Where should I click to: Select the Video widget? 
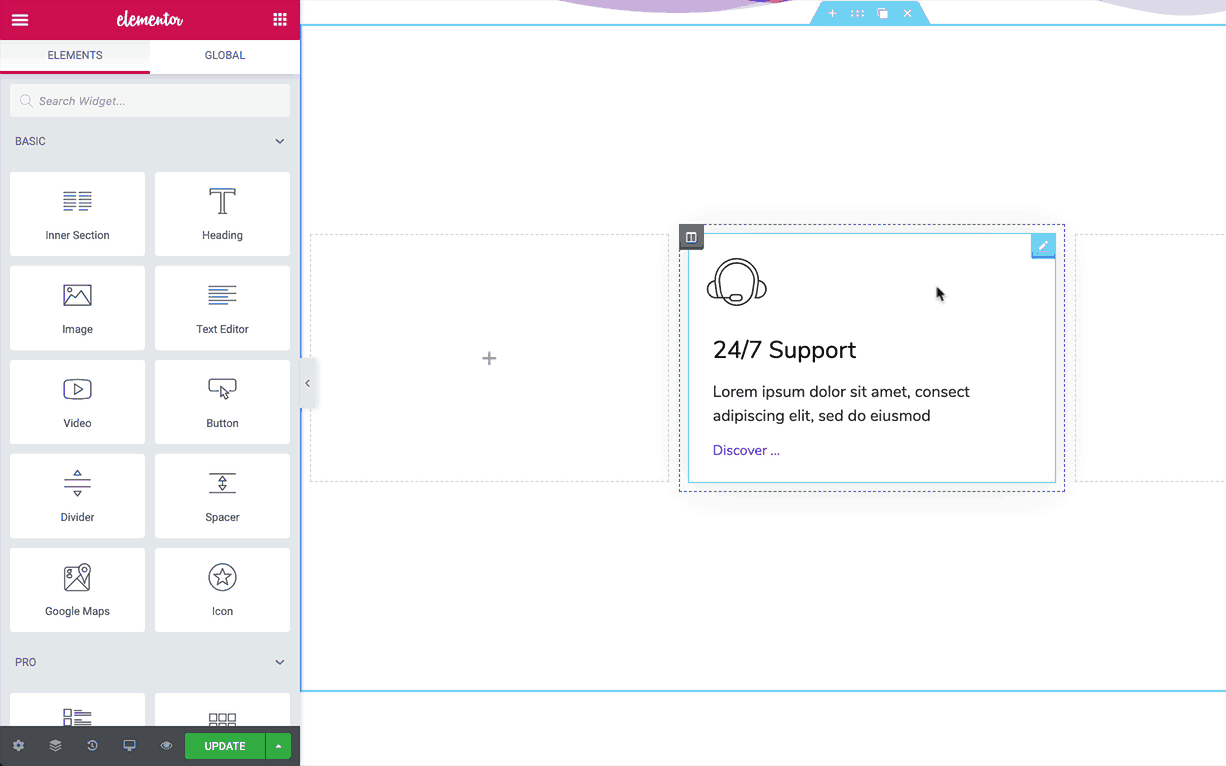(77, 402)
